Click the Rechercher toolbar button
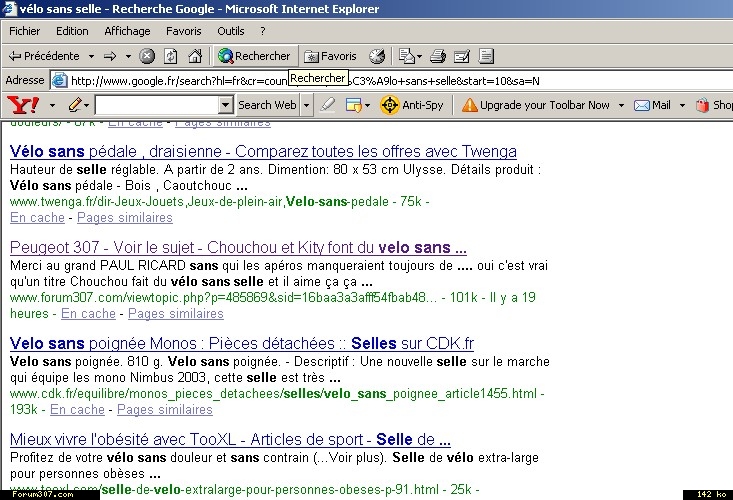The height and width of the screenshot is (500, 733). coord(255,56)
